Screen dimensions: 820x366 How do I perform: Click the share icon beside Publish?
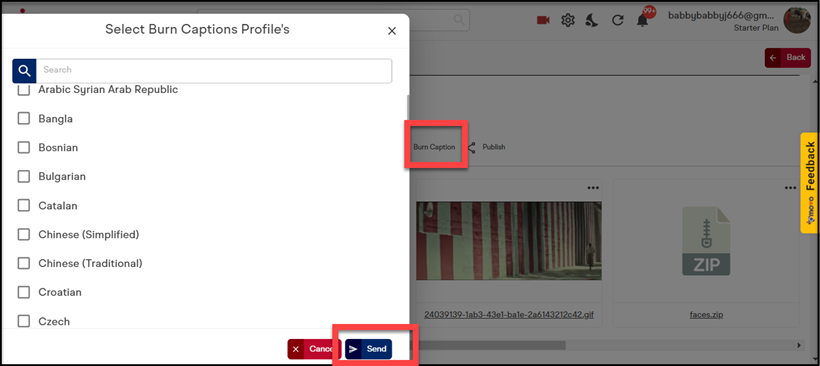click(x=471, y=147)
